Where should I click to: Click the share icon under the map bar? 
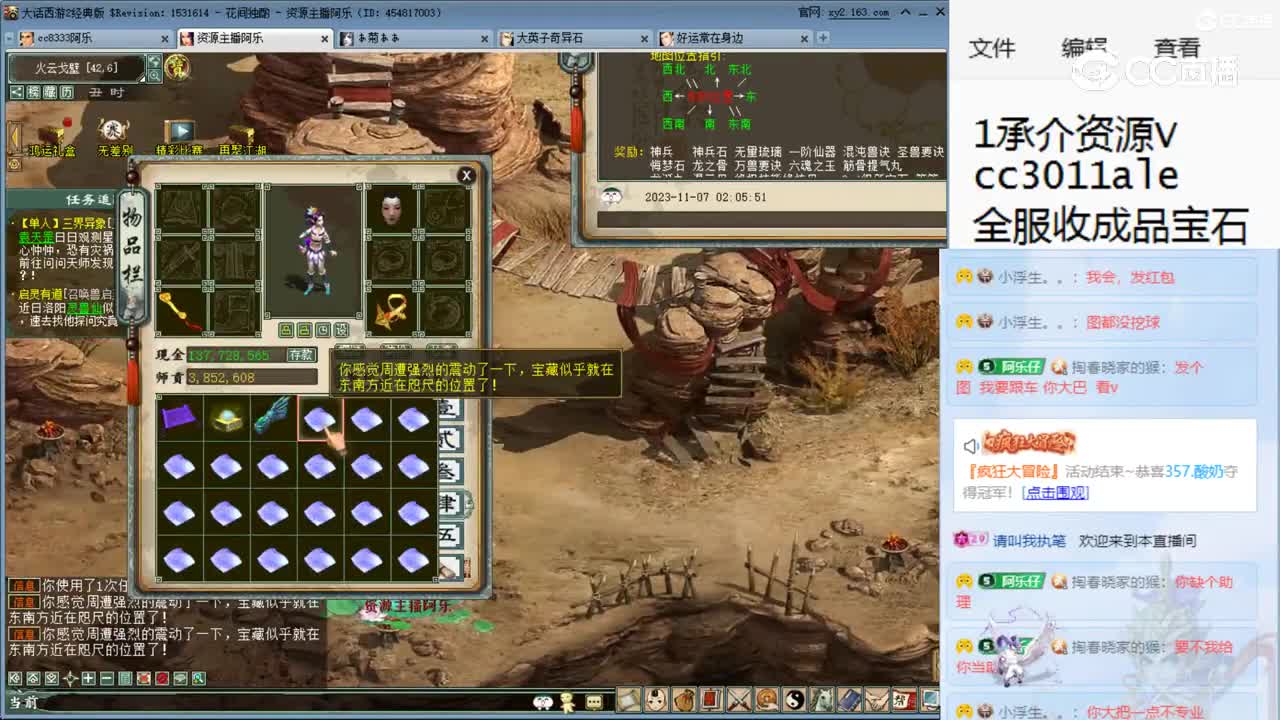(16, 92)
